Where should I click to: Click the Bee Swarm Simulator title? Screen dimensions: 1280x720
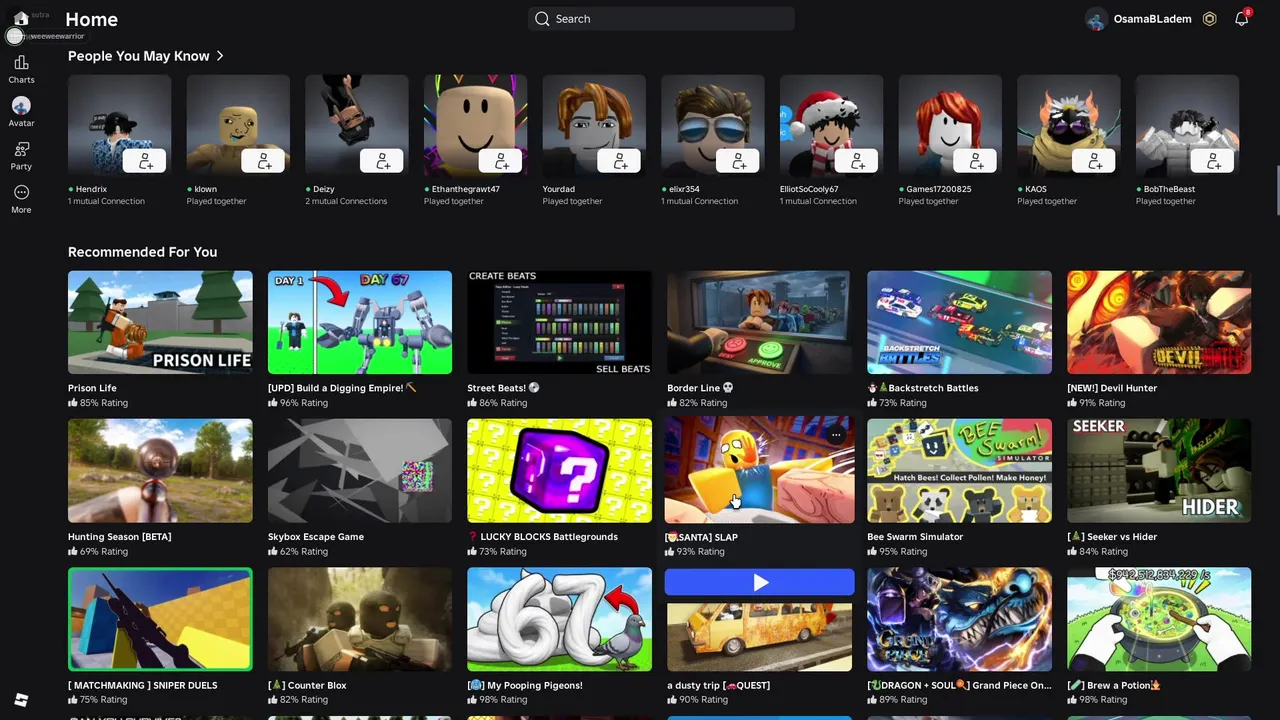coord(915,537)
